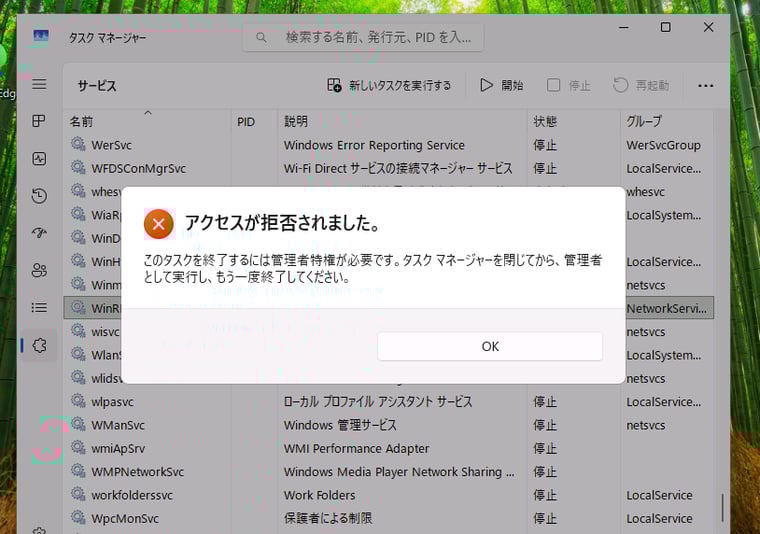Image resolution: width=760 pixels, height=534 pixels.
Task: Open the Processes page icon in the sidebar
Action: coord(39,121)
